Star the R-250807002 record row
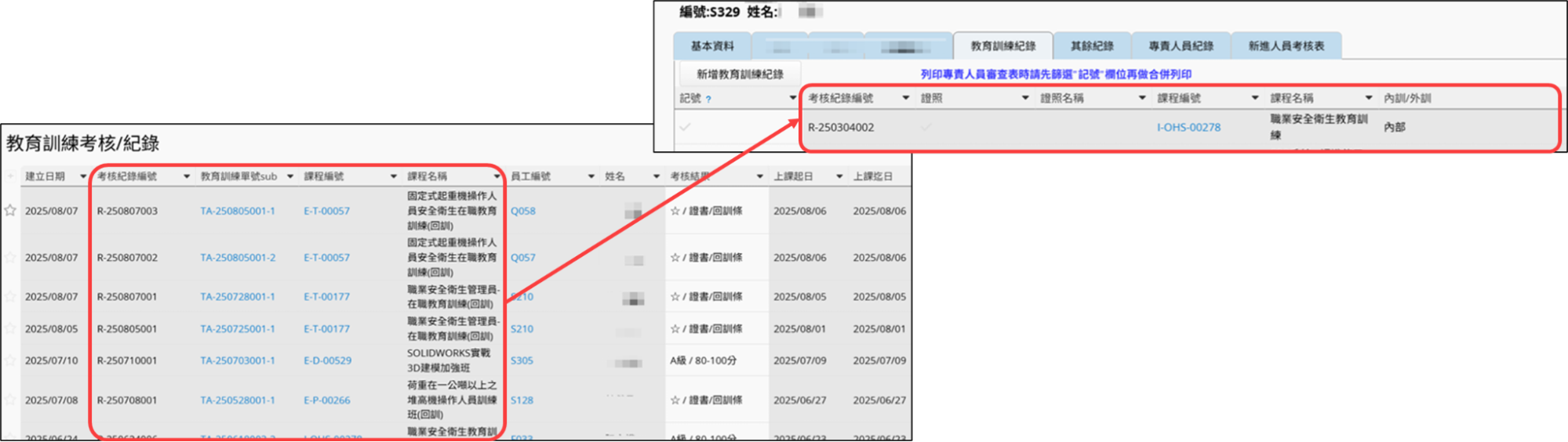The image size is (1568, 442). [x=10, y=257]
